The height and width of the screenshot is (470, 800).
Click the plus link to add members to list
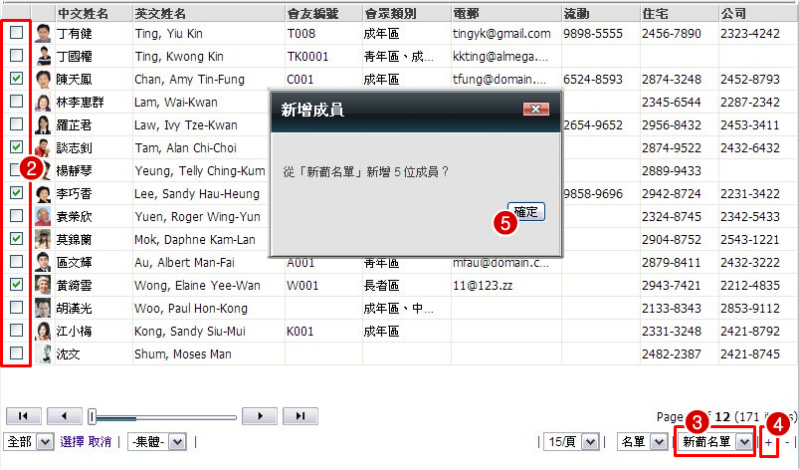(768, 442)
